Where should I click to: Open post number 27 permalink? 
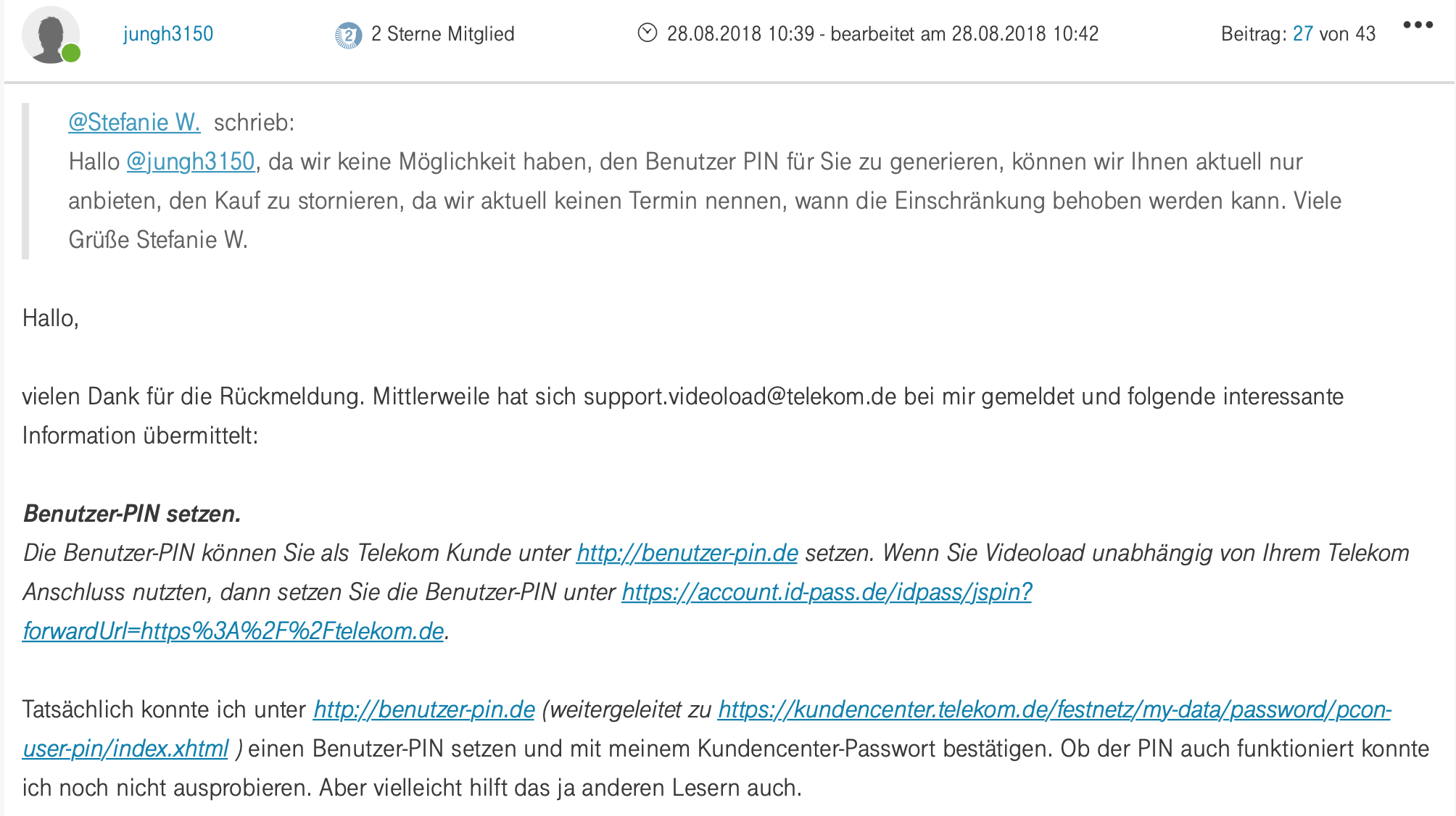tap(1303, 34)
